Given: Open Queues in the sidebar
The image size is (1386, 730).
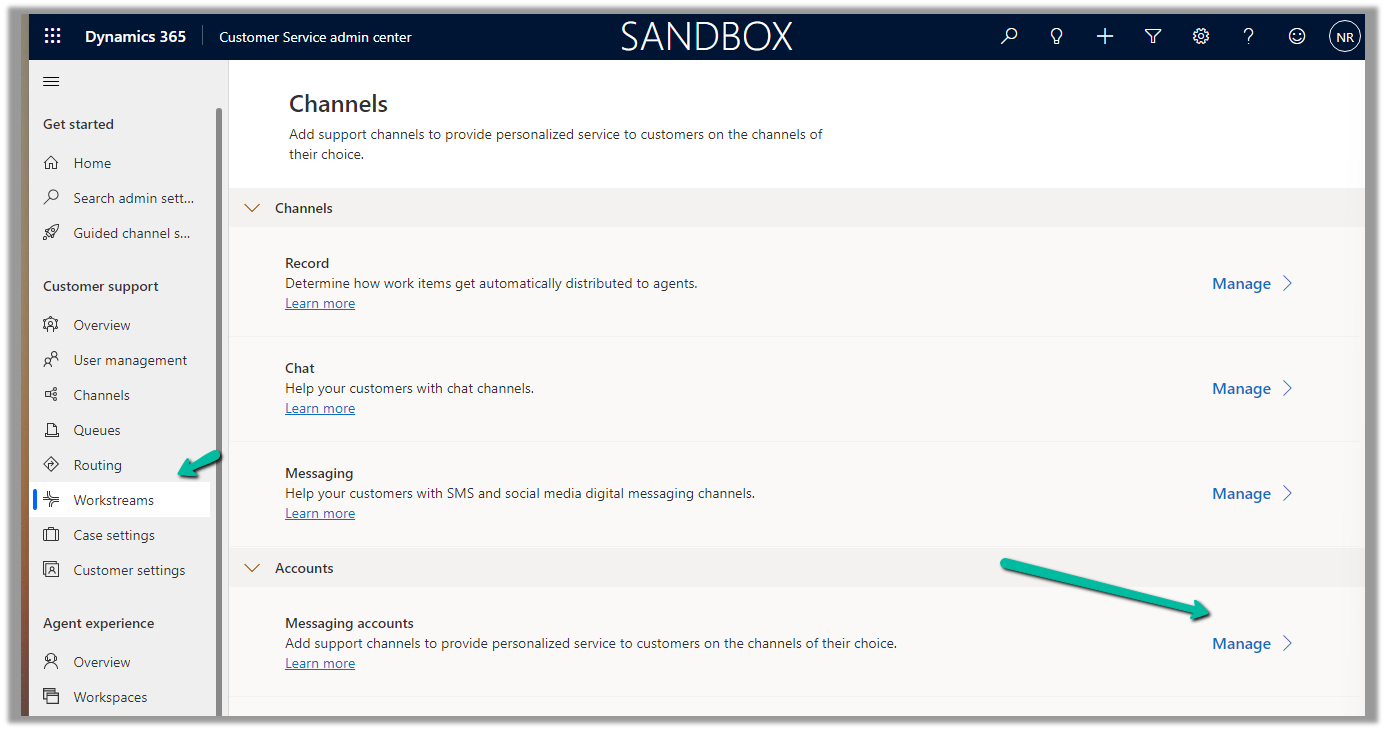Looking at the screenshot, I should click(x=96, y=430).
